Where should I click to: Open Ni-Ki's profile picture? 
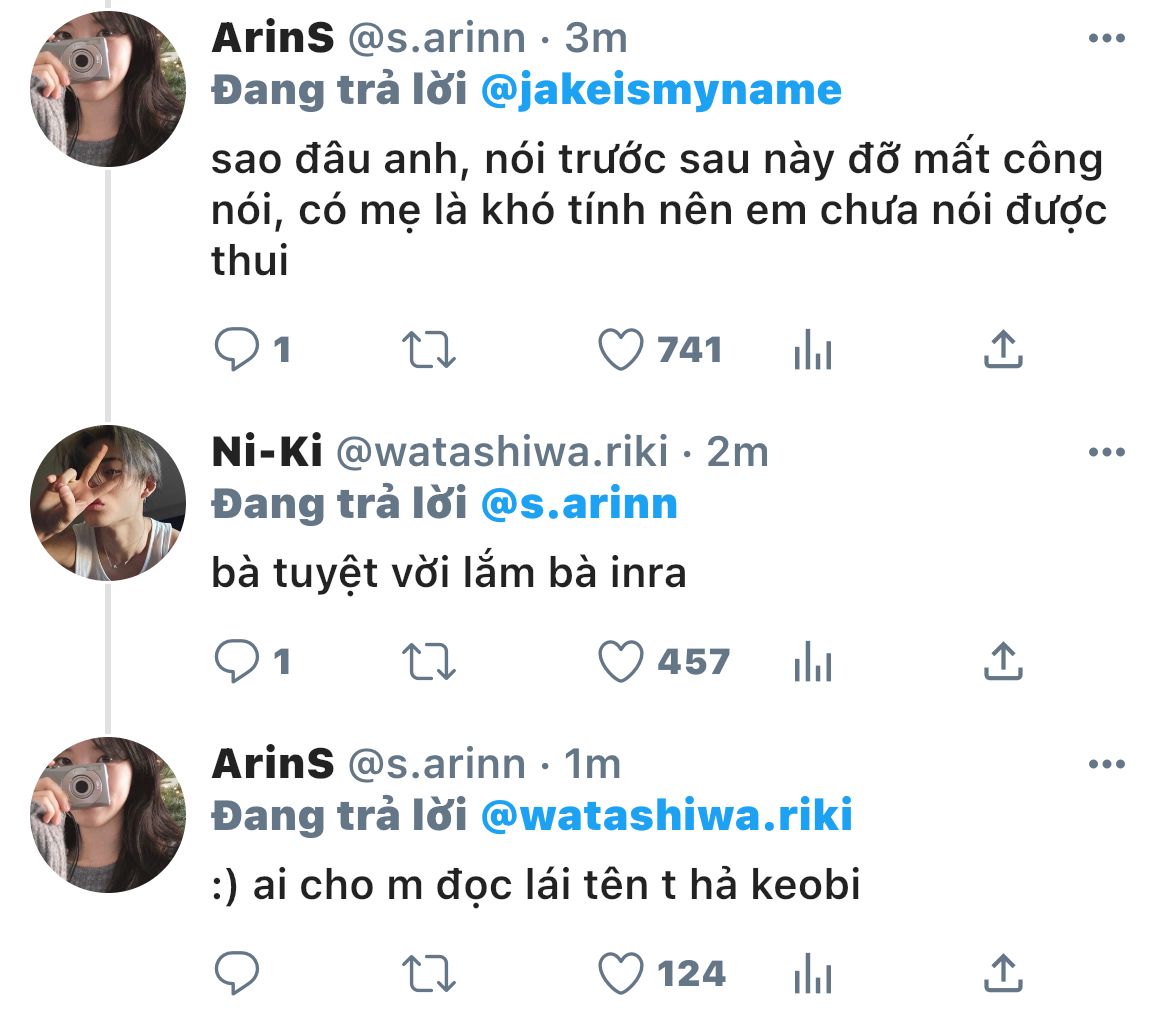coord(107,504)
